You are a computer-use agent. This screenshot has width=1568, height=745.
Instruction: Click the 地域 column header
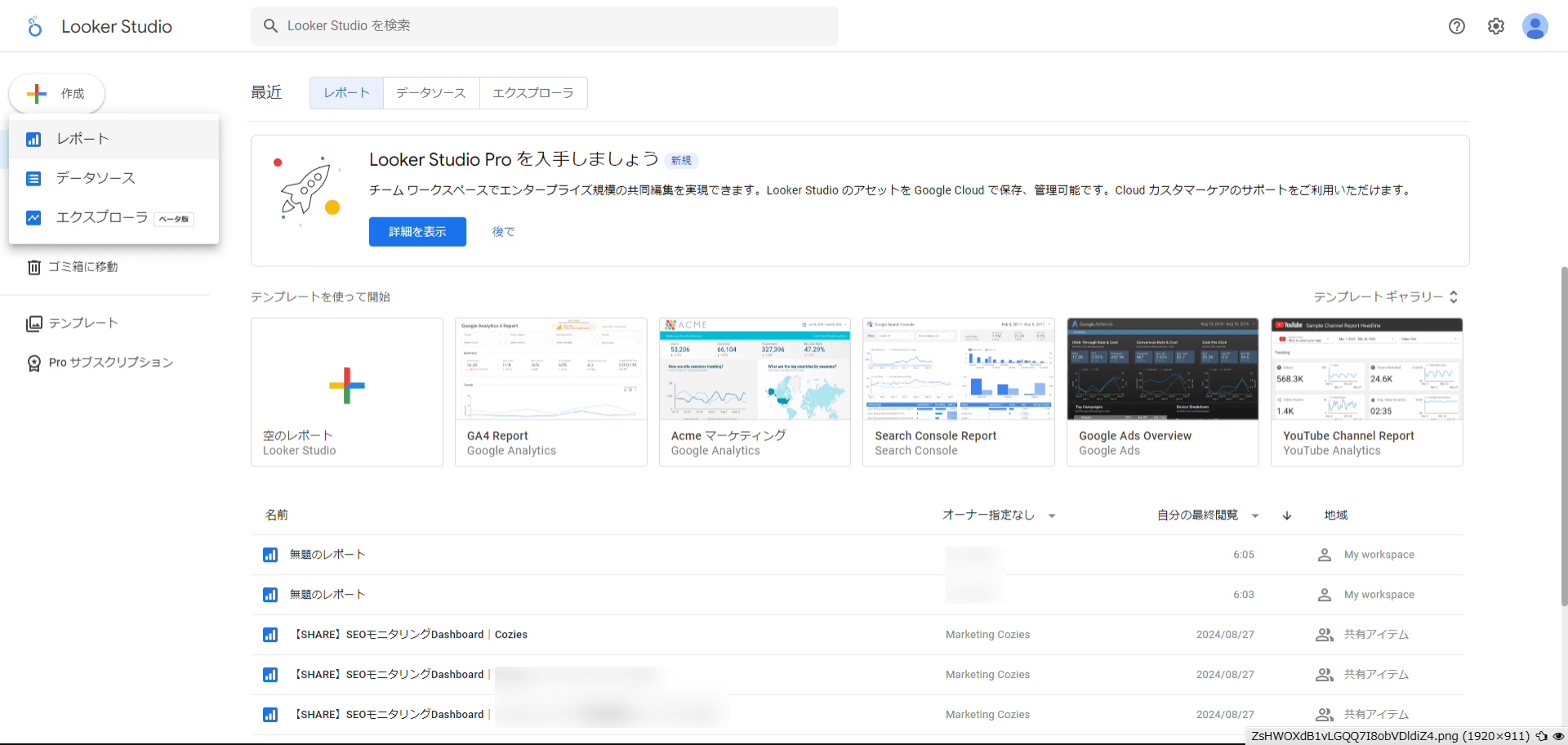(1336, 515)
